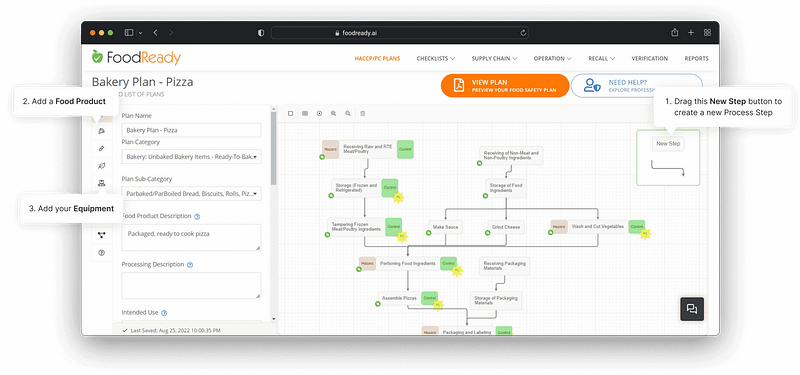800x375 pixels.
Task: Center the diagram with the target icon
Action: (319, 113)
